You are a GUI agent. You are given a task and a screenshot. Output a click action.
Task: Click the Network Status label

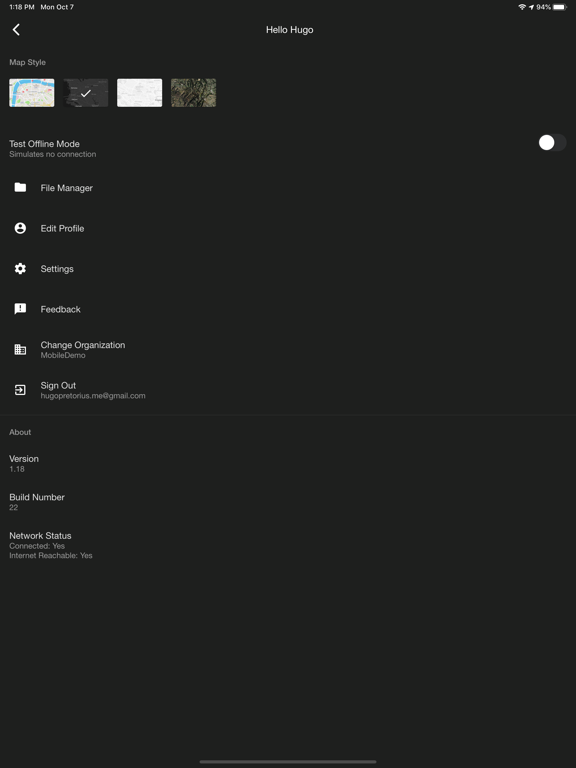pyautogui.click(x=40, y=535)
